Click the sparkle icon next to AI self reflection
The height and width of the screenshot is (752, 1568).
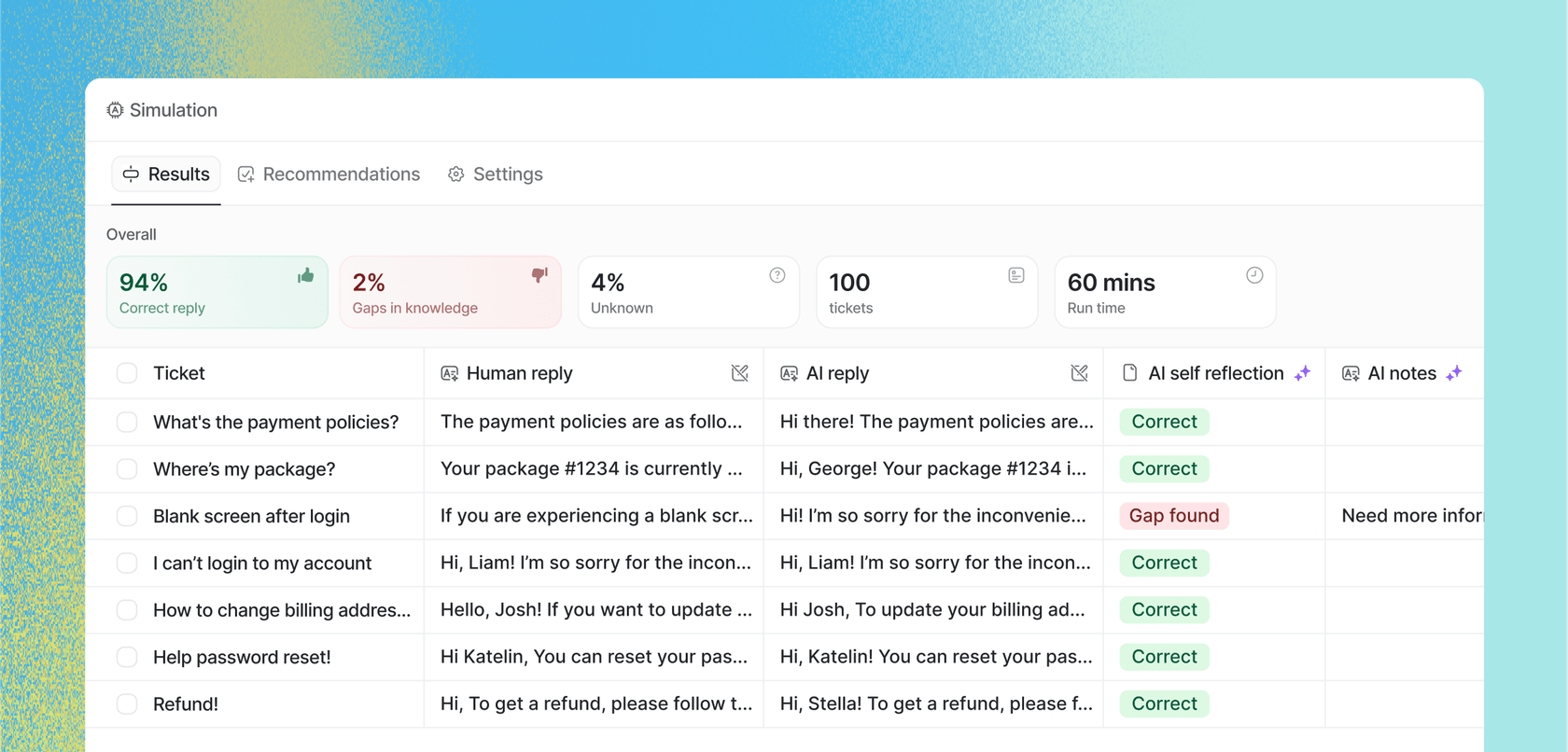click(x=1302, y=373)
